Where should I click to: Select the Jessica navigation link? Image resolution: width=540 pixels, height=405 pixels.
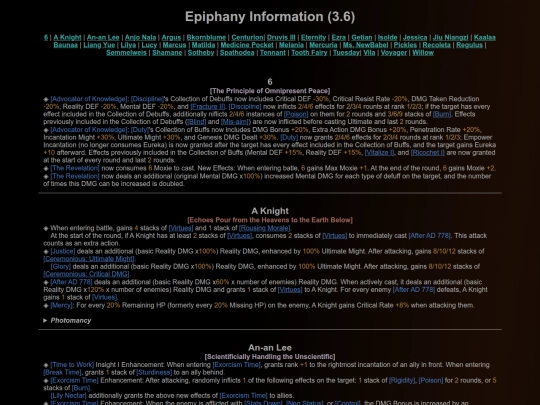tap(415, 38)
